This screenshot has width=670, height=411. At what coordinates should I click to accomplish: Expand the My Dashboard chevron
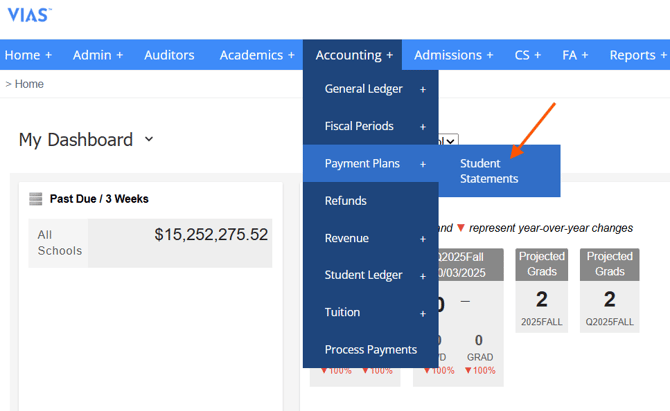[x=149, y=139]
